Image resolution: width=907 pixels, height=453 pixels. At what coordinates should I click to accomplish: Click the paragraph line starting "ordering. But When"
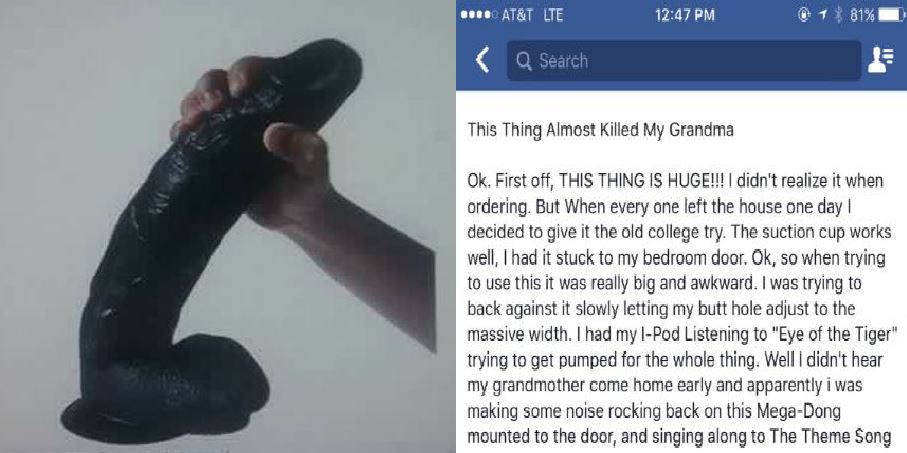[x=658, y=207]
